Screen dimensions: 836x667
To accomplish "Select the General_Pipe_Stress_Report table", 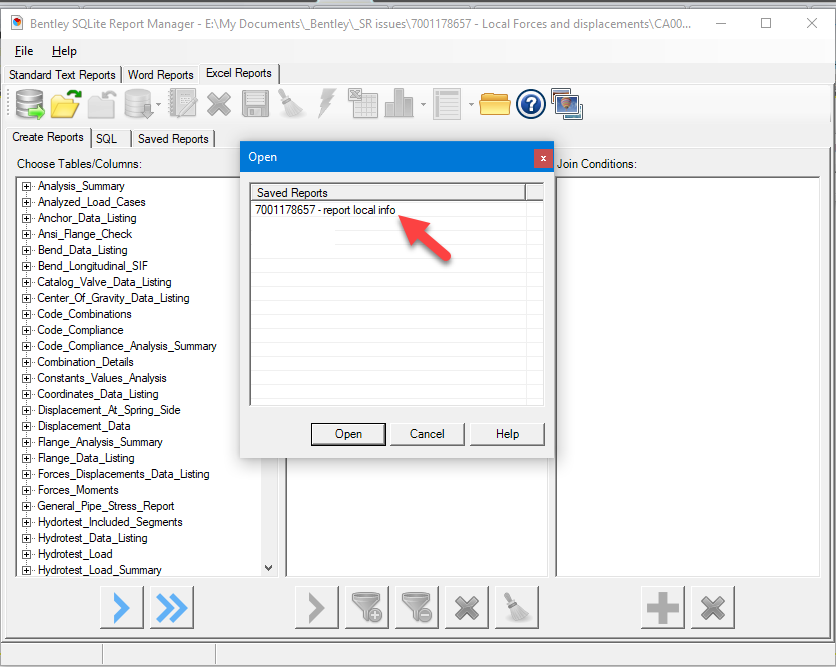I will [106, 506].
